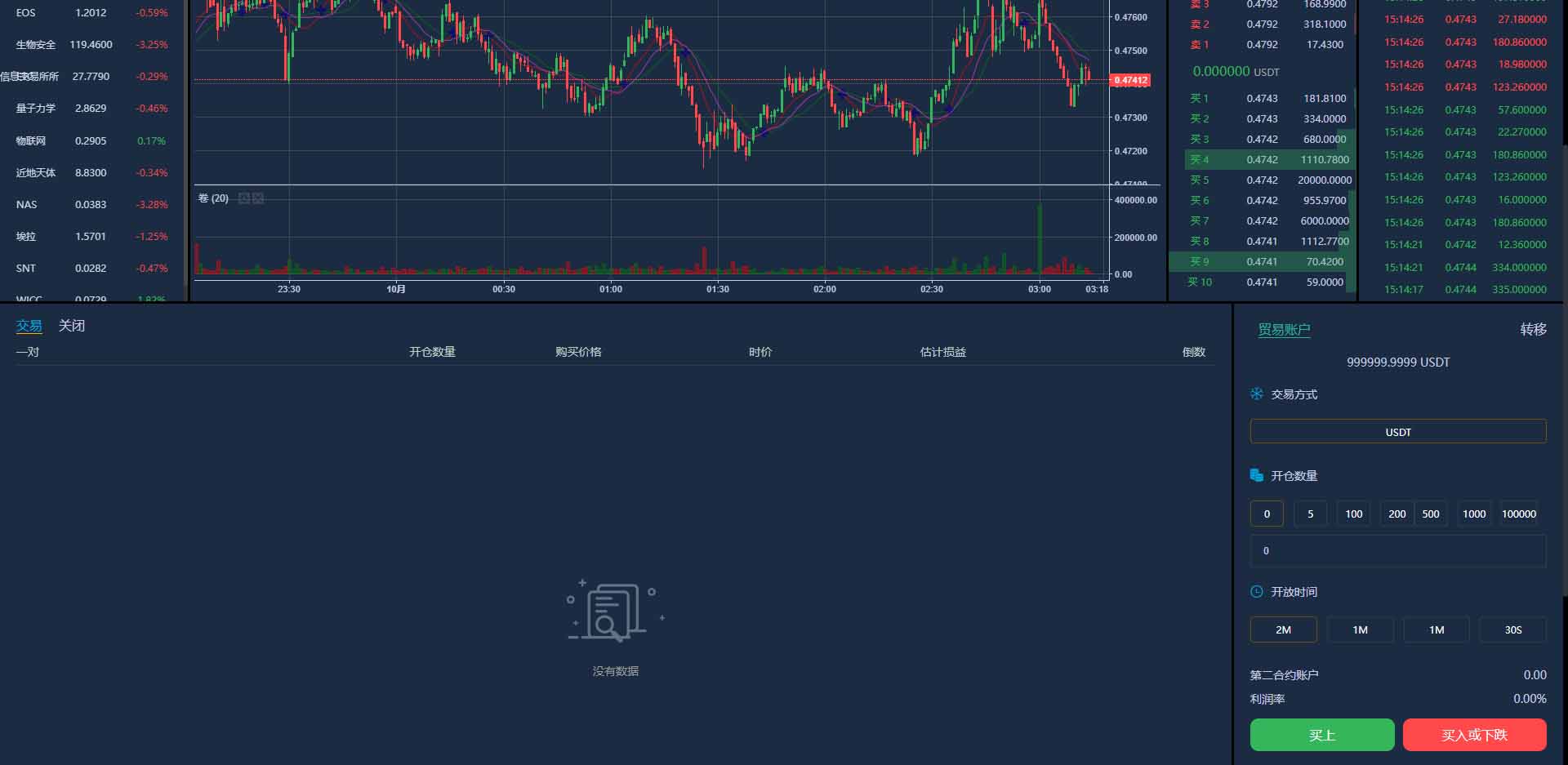Click the 转移 transfer link

pyautogui.click(x=1533, y=329)
